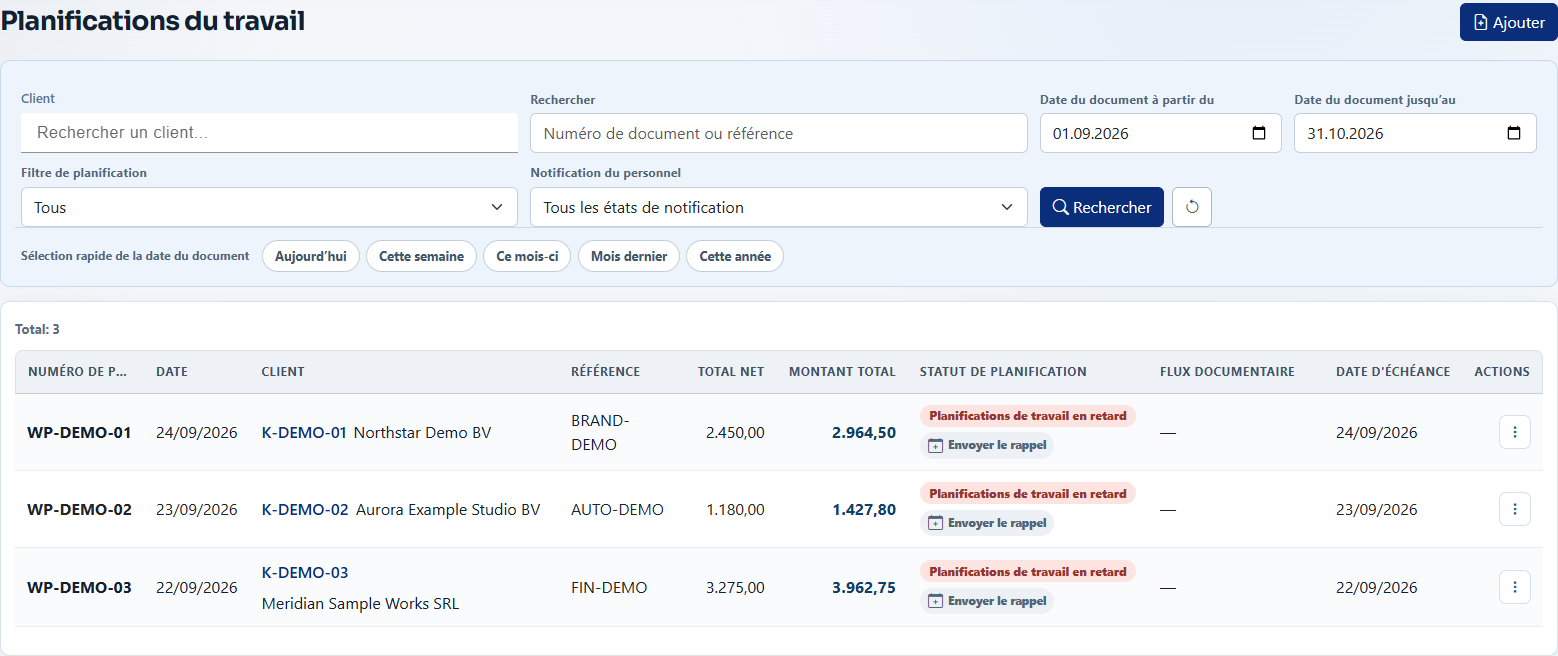The height and width of the screenshot is (656, 1558).
Task: Select Aujourd'hui quick date filter
Action: pyautogui.click(x=311, y=256)
